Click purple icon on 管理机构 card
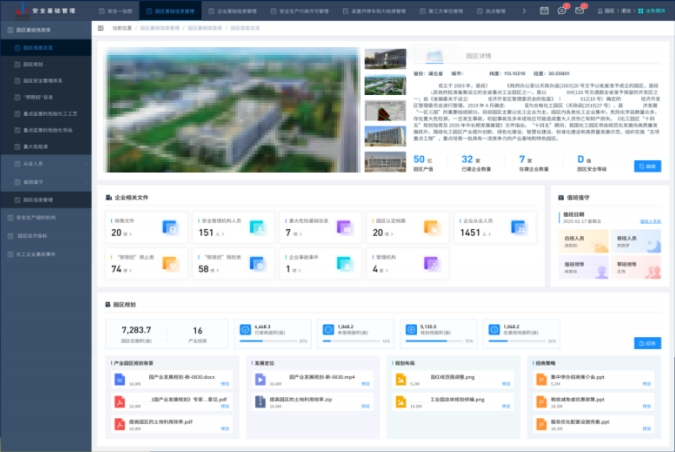Viewport: 675px width, 452px height. (432, 263)
